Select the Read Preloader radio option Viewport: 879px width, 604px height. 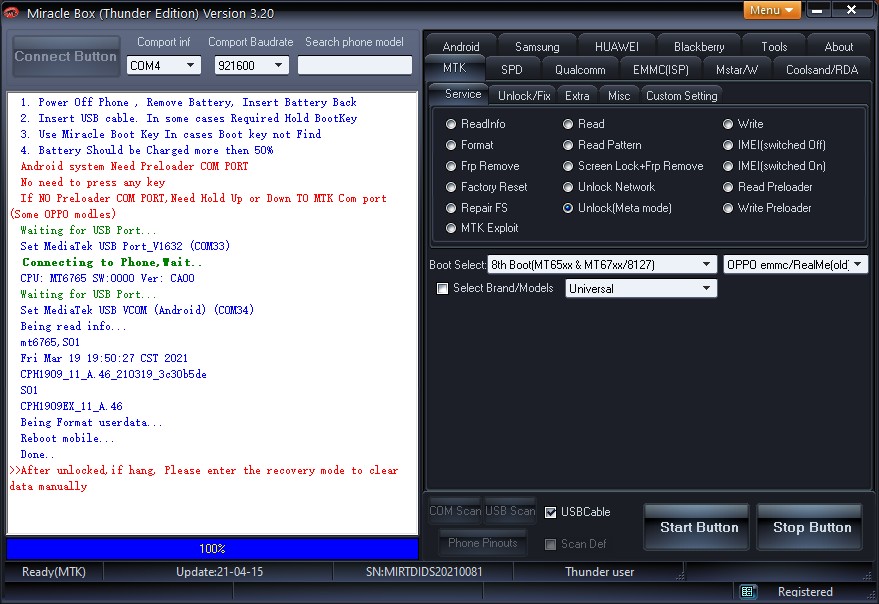pyautogui.click(x=767, y=187)
